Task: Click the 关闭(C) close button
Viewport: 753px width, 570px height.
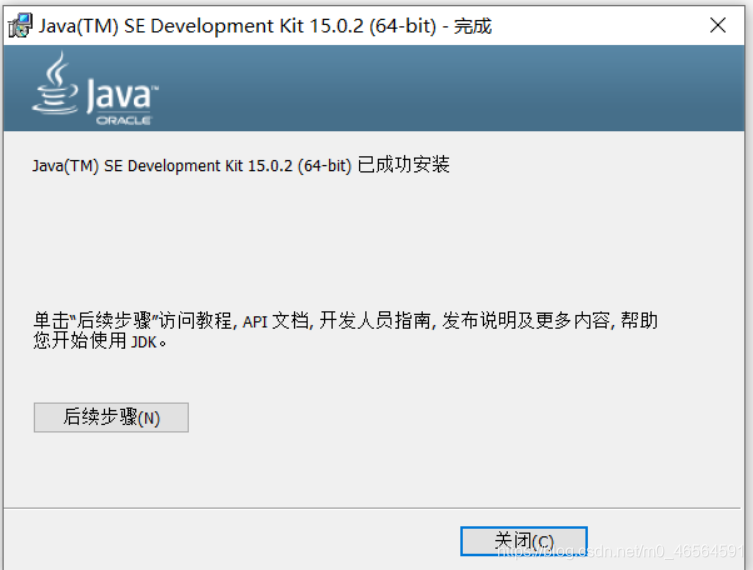Action: pyautogui.click(x=523, y=541)
